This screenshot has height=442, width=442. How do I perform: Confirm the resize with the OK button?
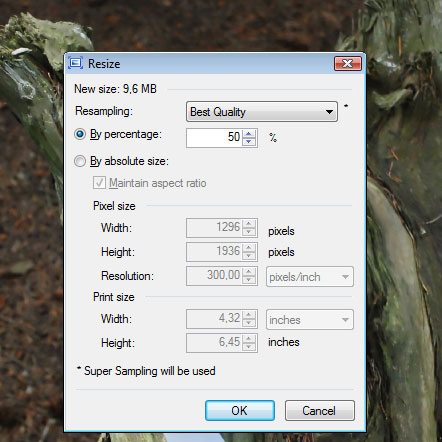[240, 410]
